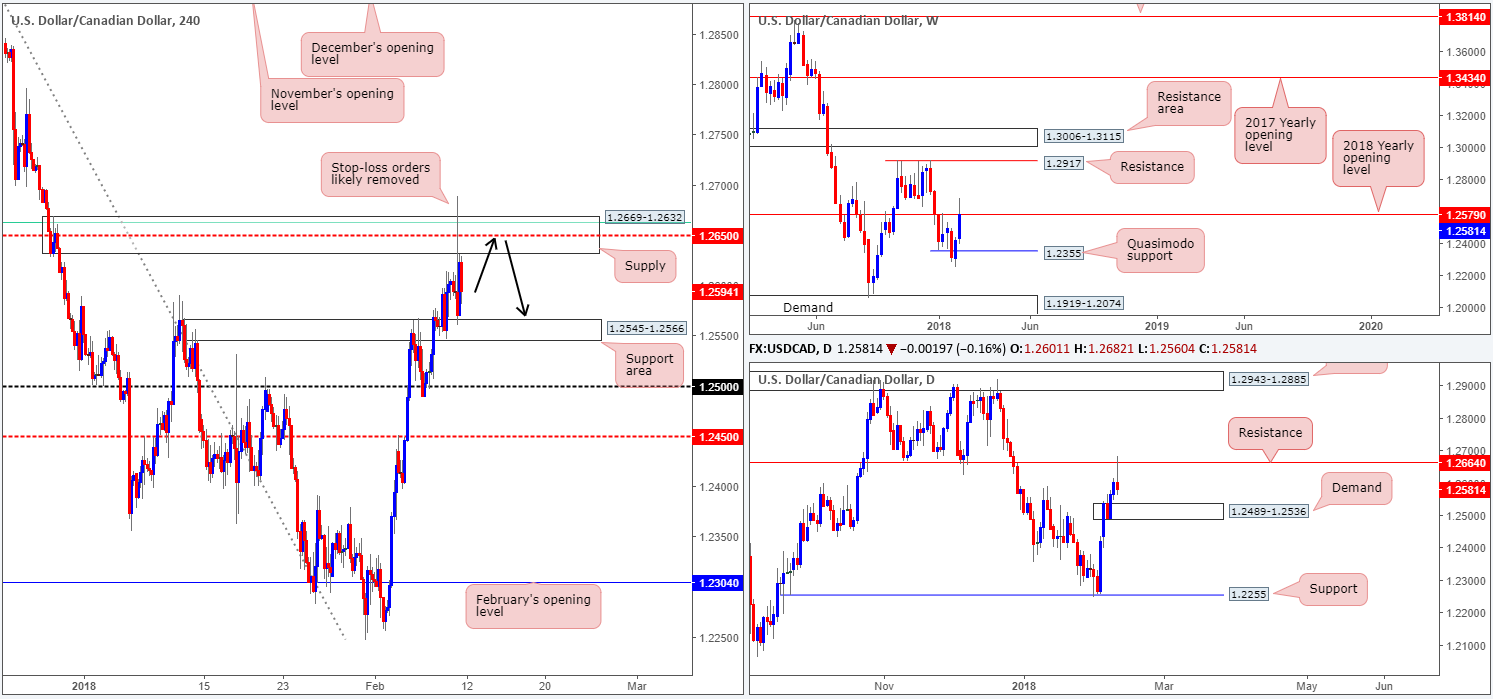The height and width of the screenshot is (699, 1493).
Task: Select the downward black arrow drawing
Action: (x=517, y=279)
